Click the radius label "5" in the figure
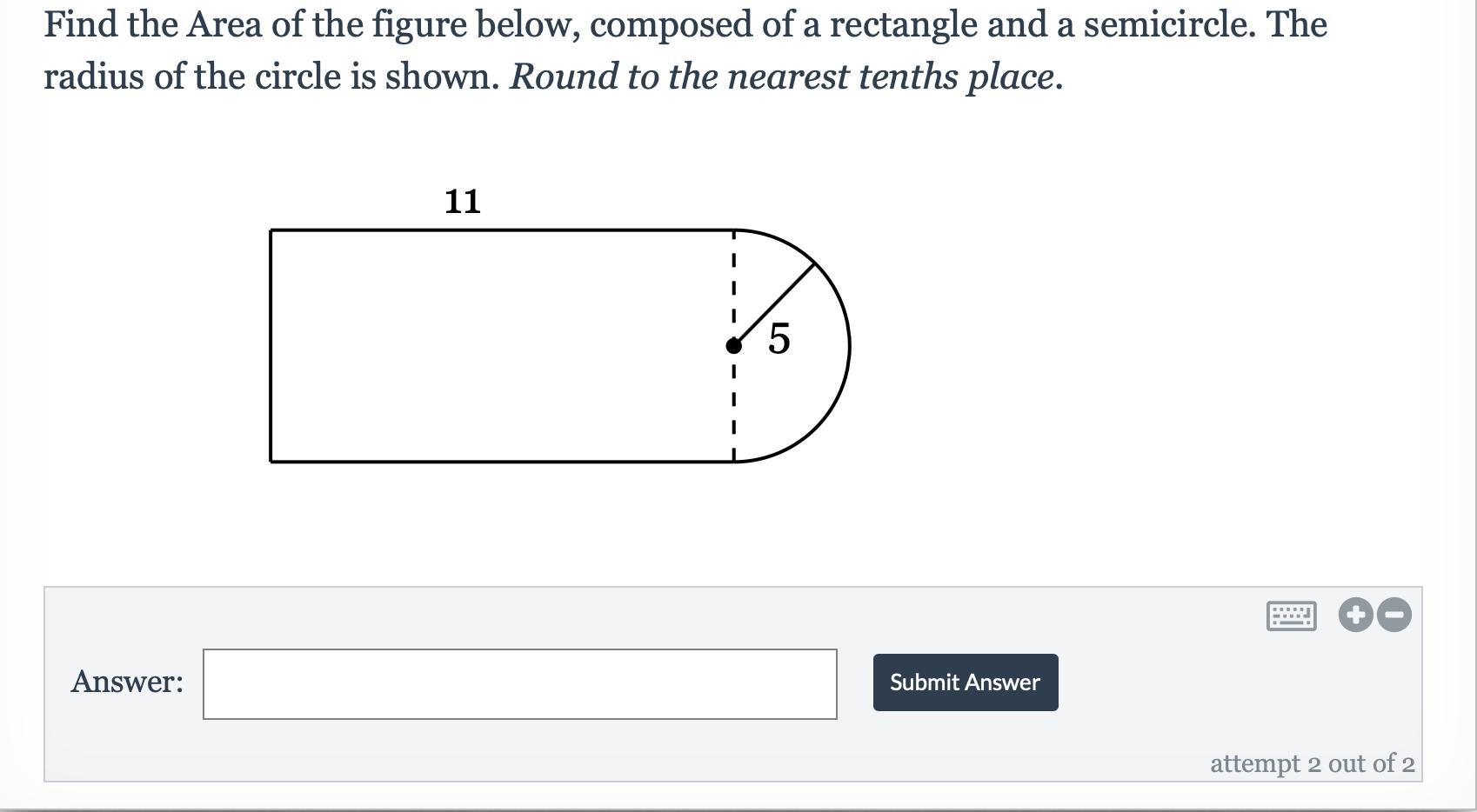 point(779,338)
